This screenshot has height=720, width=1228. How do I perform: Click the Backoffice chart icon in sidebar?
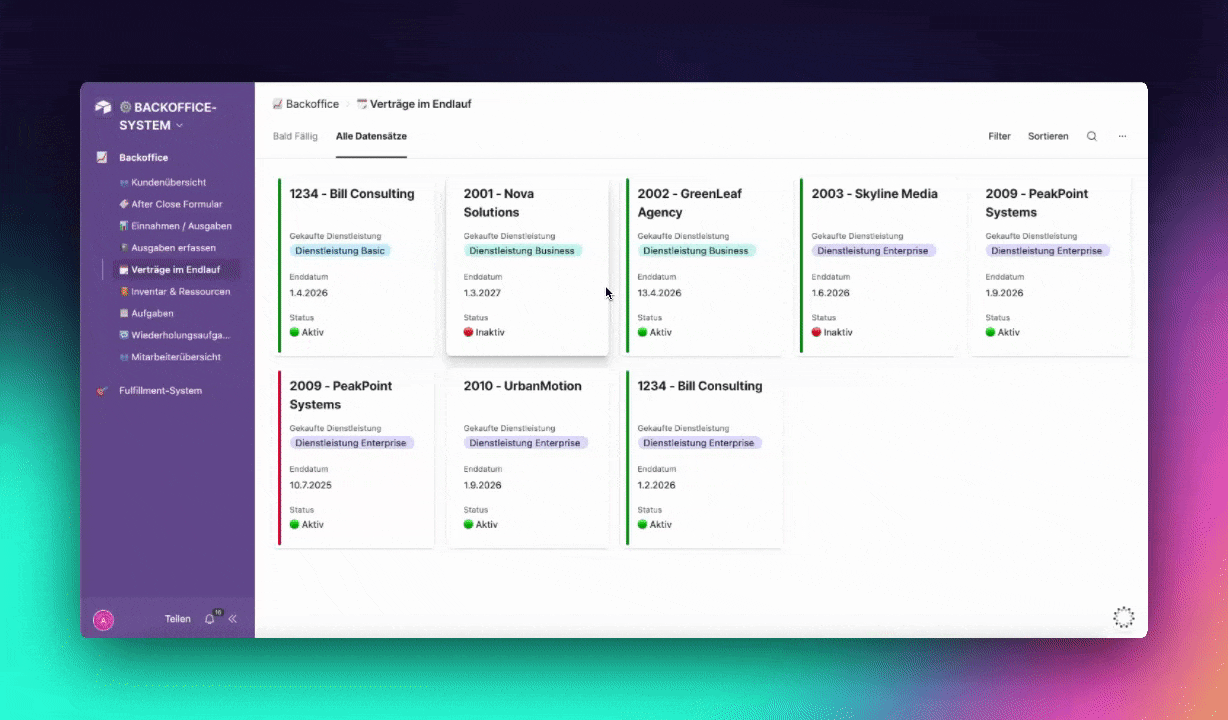click(x=102, y=158)
